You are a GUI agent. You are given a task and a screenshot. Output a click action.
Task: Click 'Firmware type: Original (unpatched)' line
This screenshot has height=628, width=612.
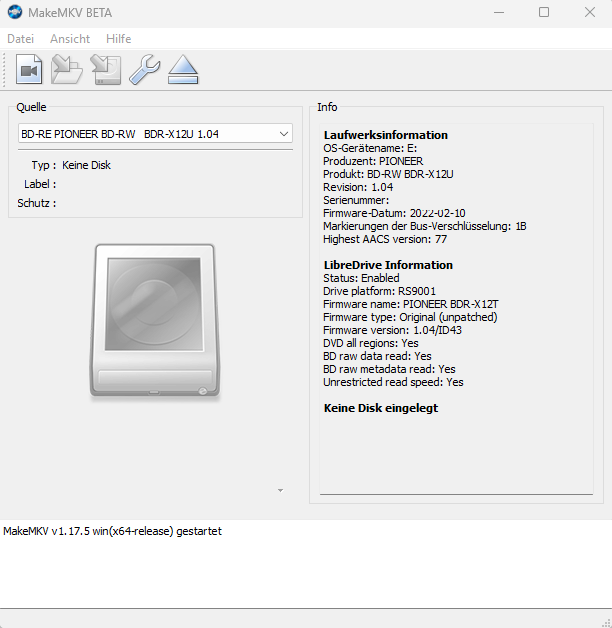[x=410, y=317]
